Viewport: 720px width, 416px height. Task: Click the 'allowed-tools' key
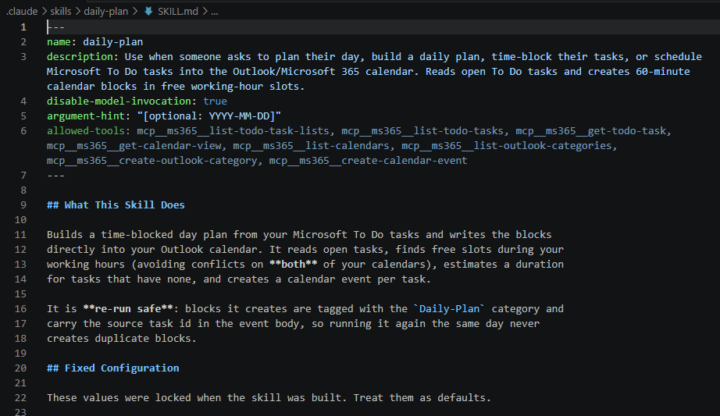click(x=85, y=131)
